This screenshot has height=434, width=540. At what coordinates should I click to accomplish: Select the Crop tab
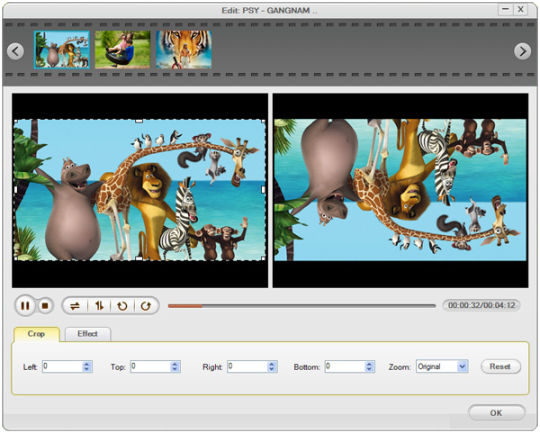[36, 334]
